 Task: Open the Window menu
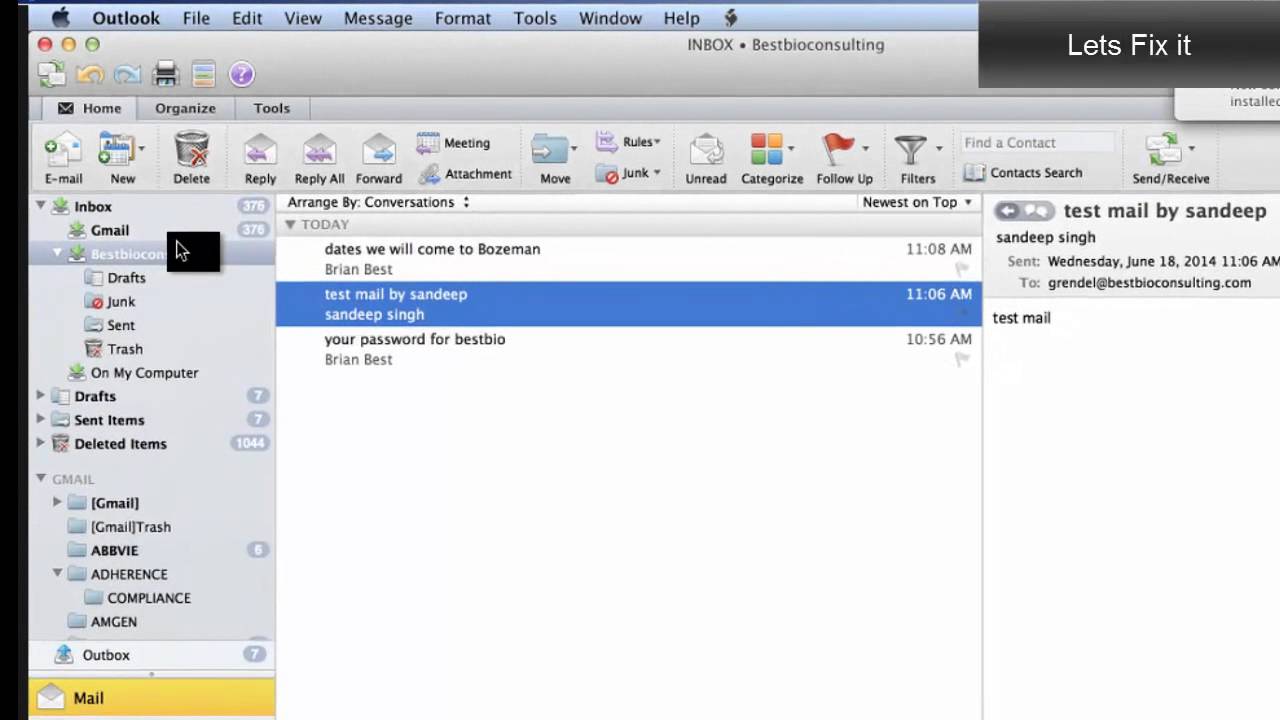[x=610, y=18]
